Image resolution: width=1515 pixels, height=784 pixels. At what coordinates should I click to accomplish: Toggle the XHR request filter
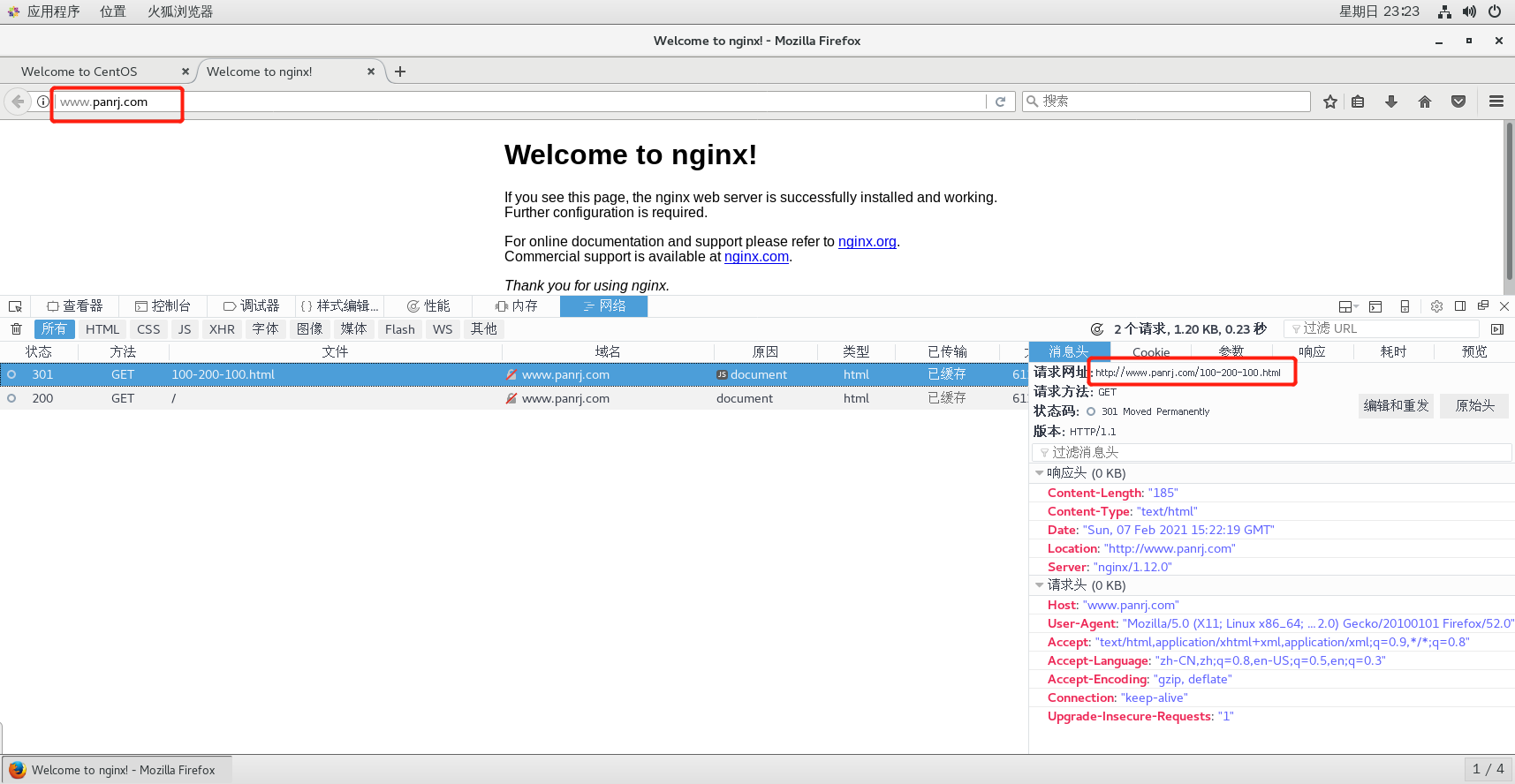pos(222,329)
